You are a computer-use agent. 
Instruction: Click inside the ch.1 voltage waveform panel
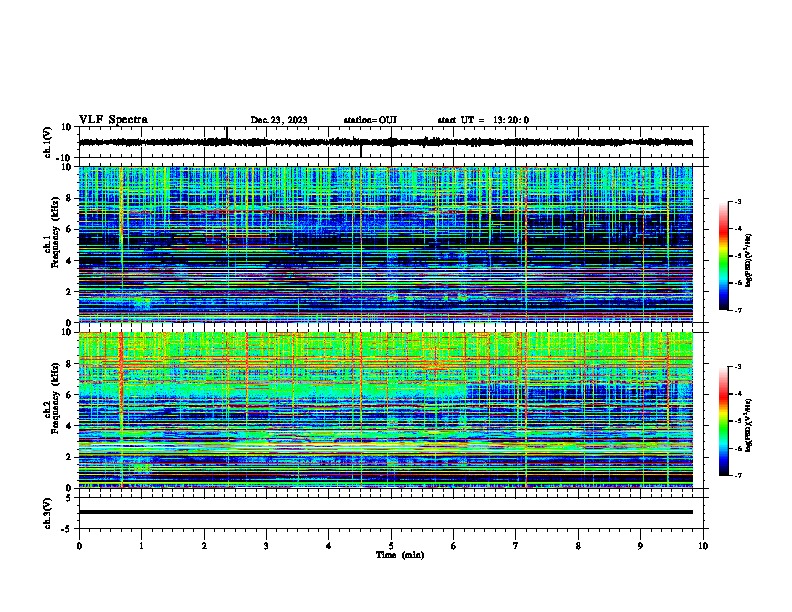391,142
